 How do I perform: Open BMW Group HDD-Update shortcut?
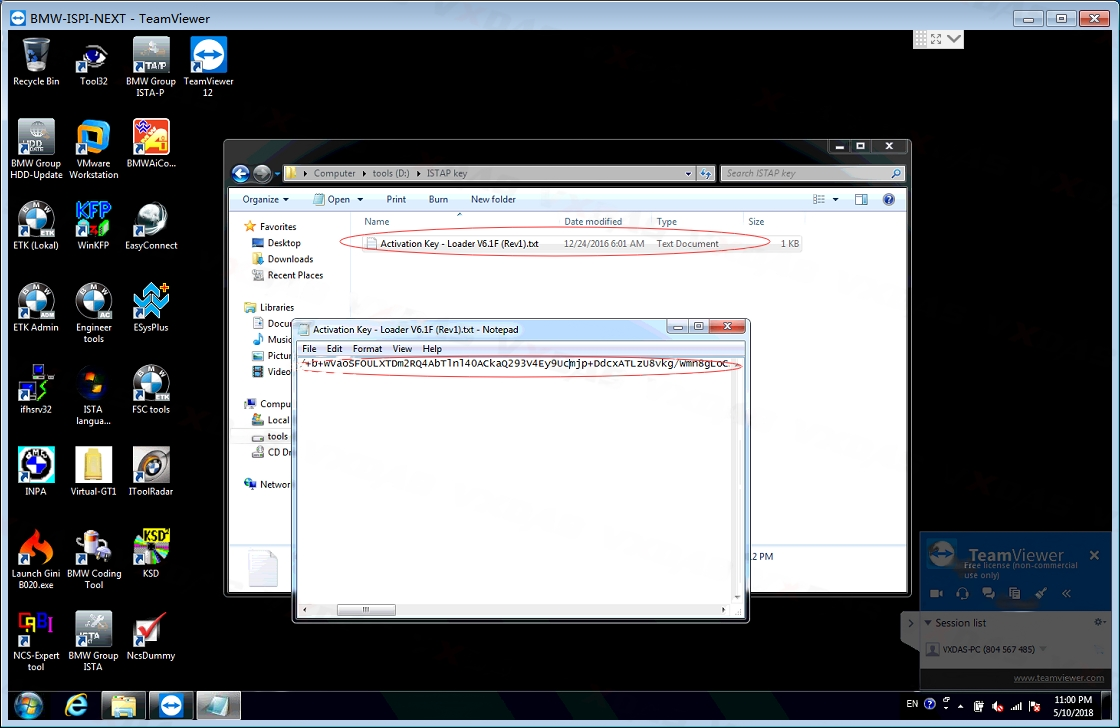pyautogui.click(x=36, y=149)
